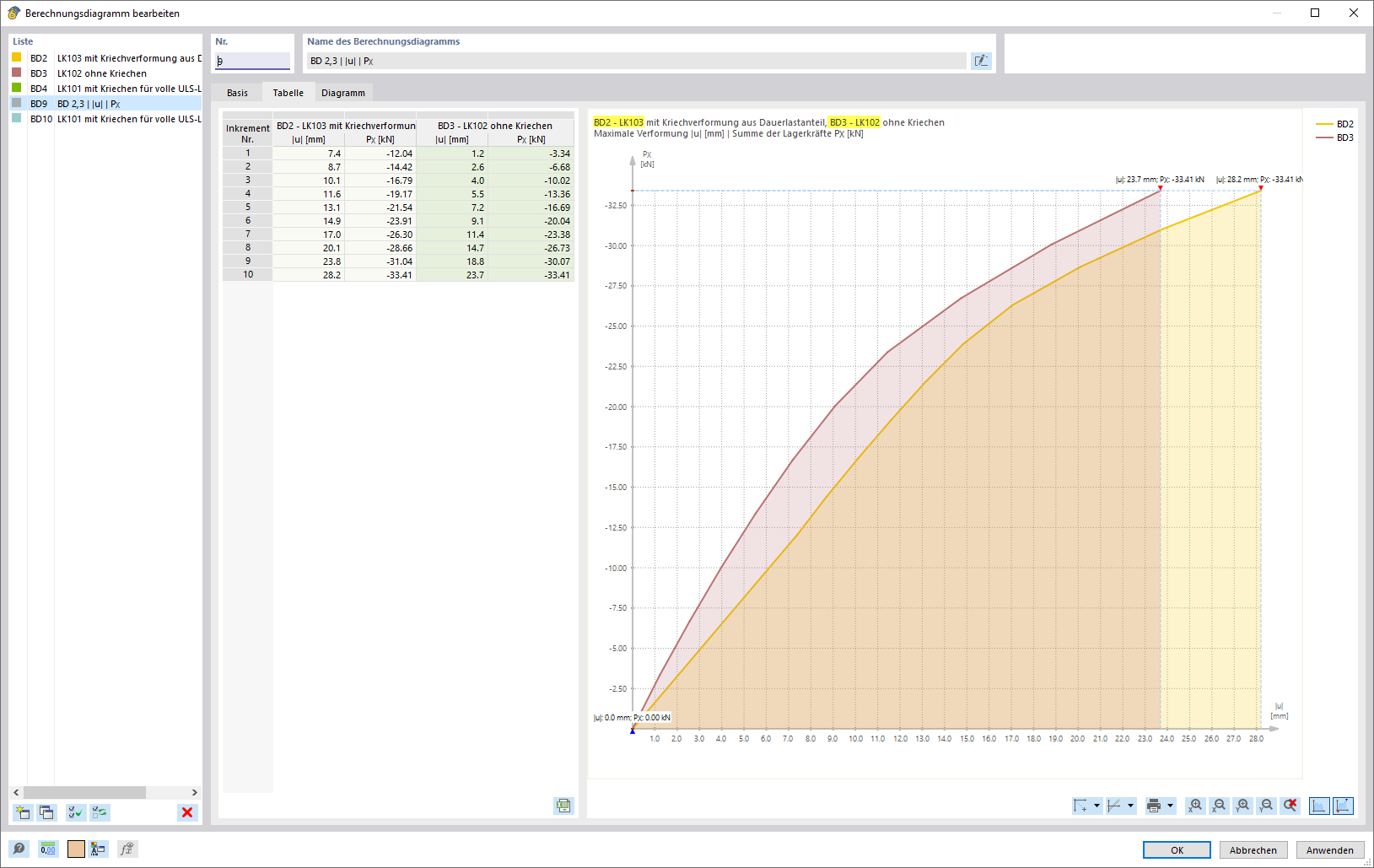This screenshot has width=1374, height=868.
Task: Reset the diagram zoom
Action: pos(1290,806)
